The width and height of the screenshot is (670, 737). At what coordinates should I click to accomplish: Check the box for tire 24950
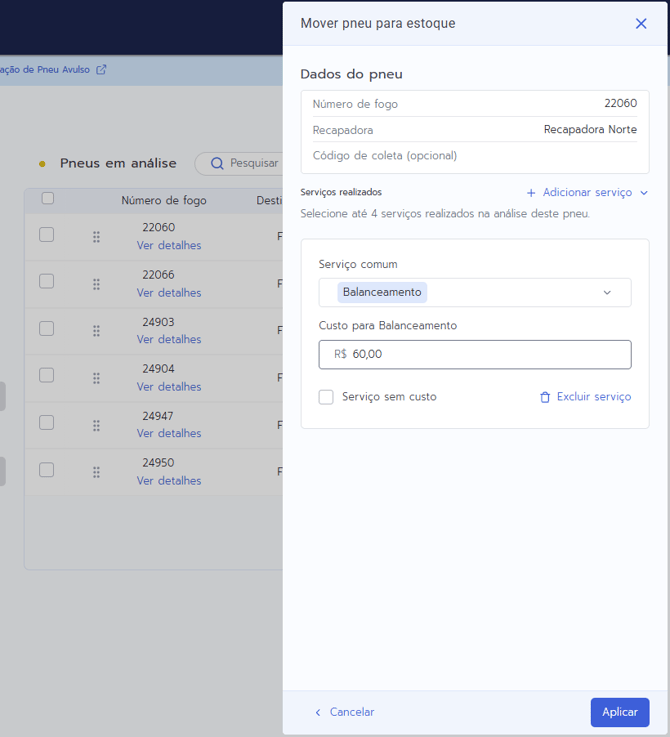(46, 469)
